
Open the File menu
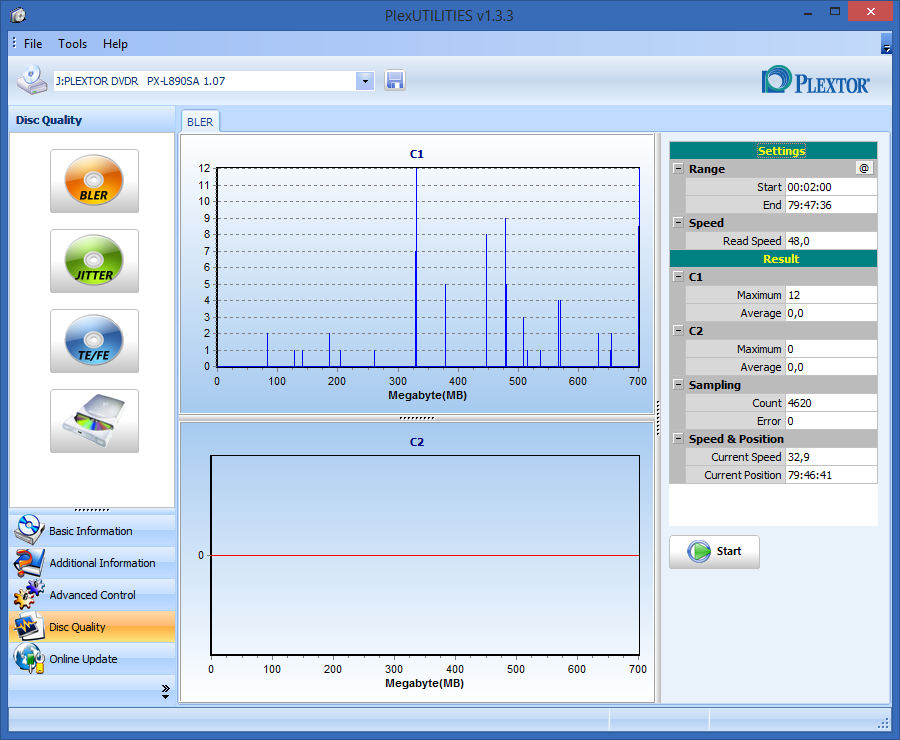33,44
